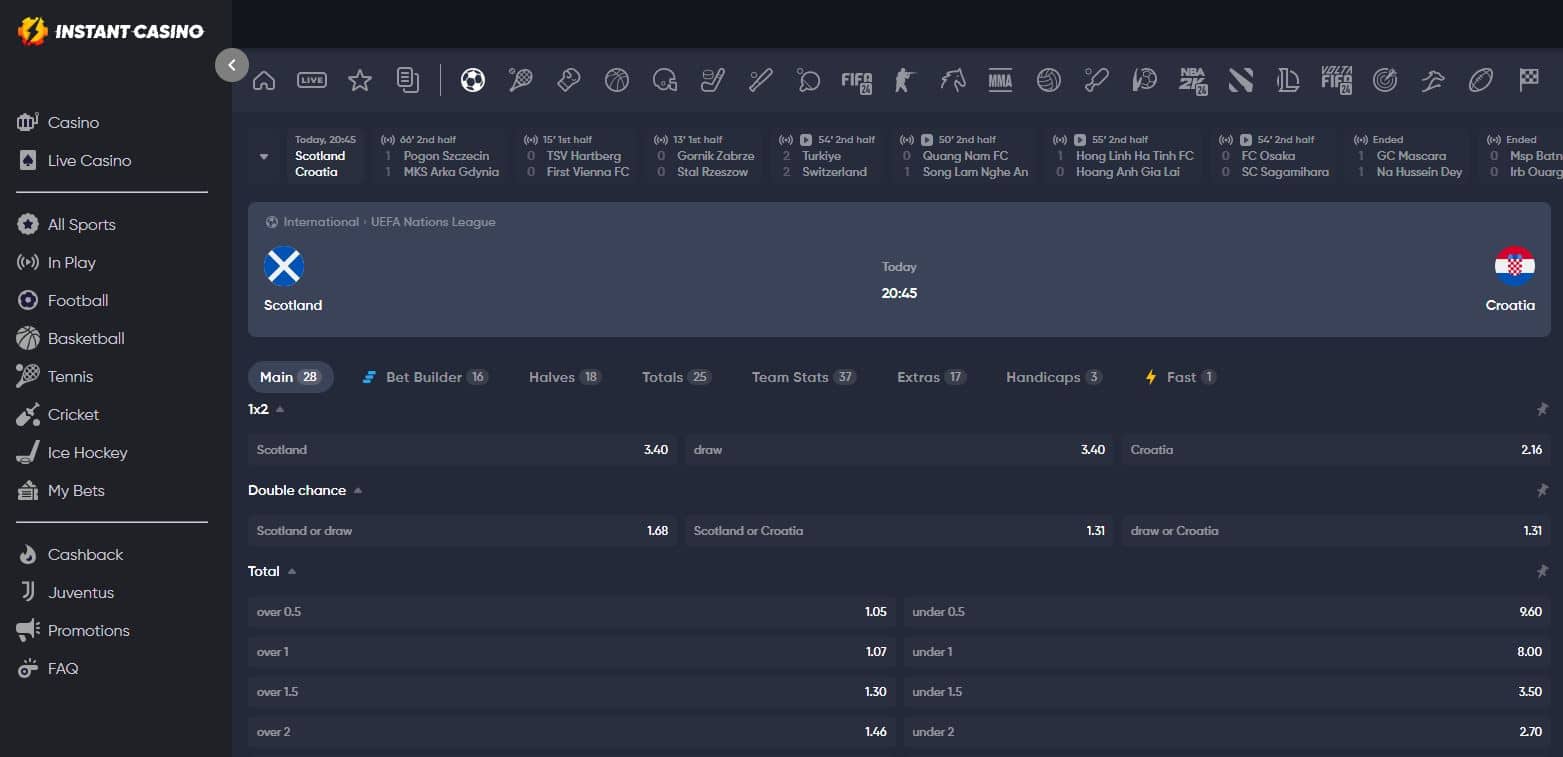
Task: Select the rugby ball icon
Action: pyautogui.click(x=1481, y=80)
